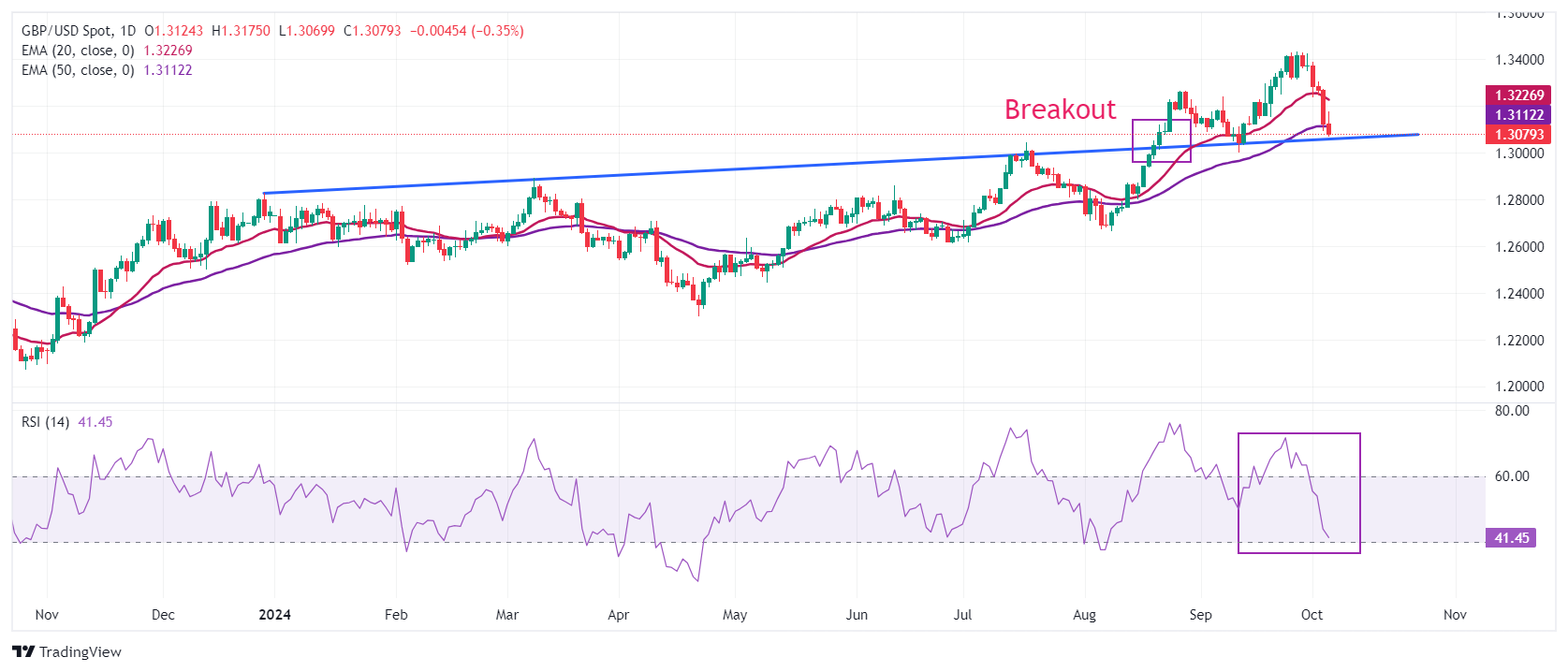Select the 1.30793 current price label

[1518, 135]
